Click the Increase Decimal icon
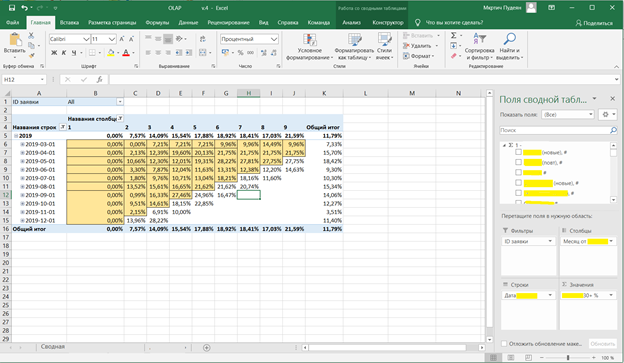624x363 pixels. coord(264,53)
